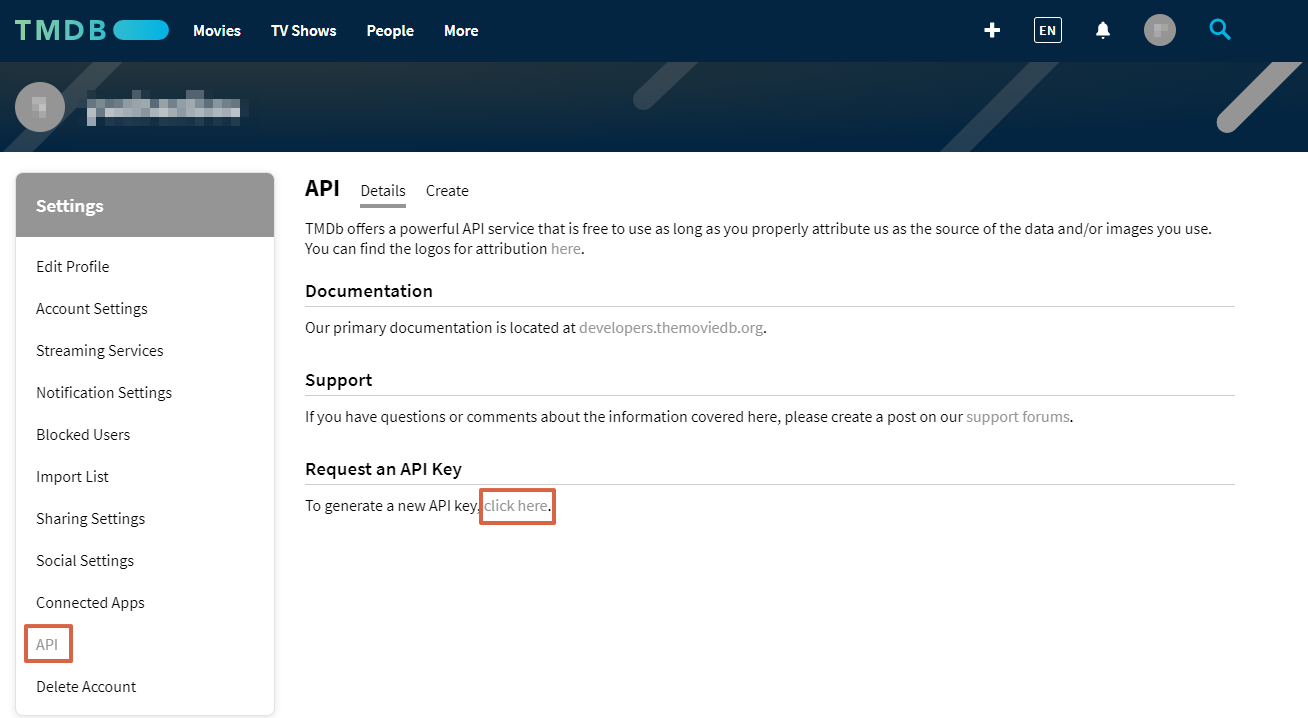The width and height of the screenshot is (1308, 718).
Task: Click the TMDB logo
Action: click(92, 31)
